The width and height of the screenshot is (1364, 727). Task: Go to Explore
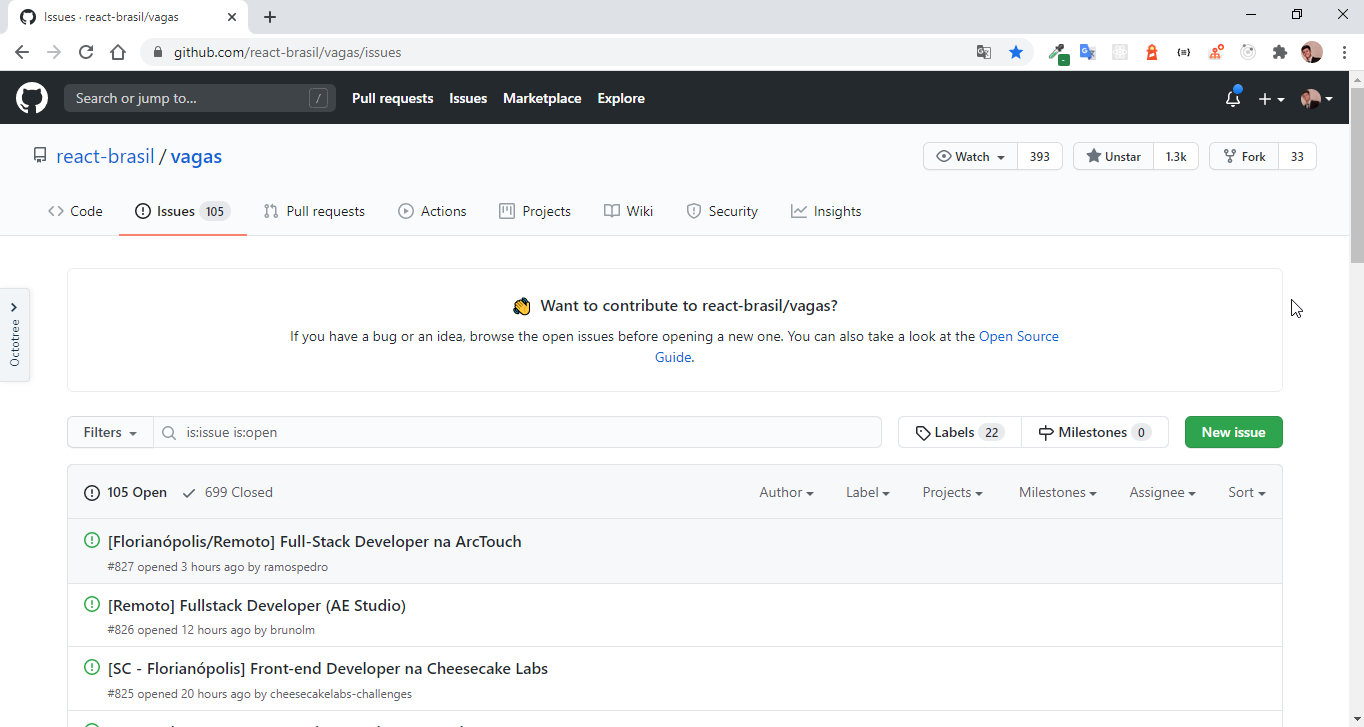(621, 98)
